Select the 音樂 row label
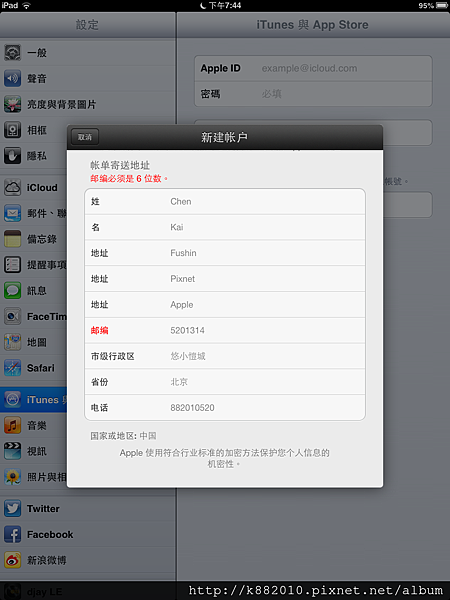Image resolution: width=450 pixels, height=600 pixels. (37, 426)
